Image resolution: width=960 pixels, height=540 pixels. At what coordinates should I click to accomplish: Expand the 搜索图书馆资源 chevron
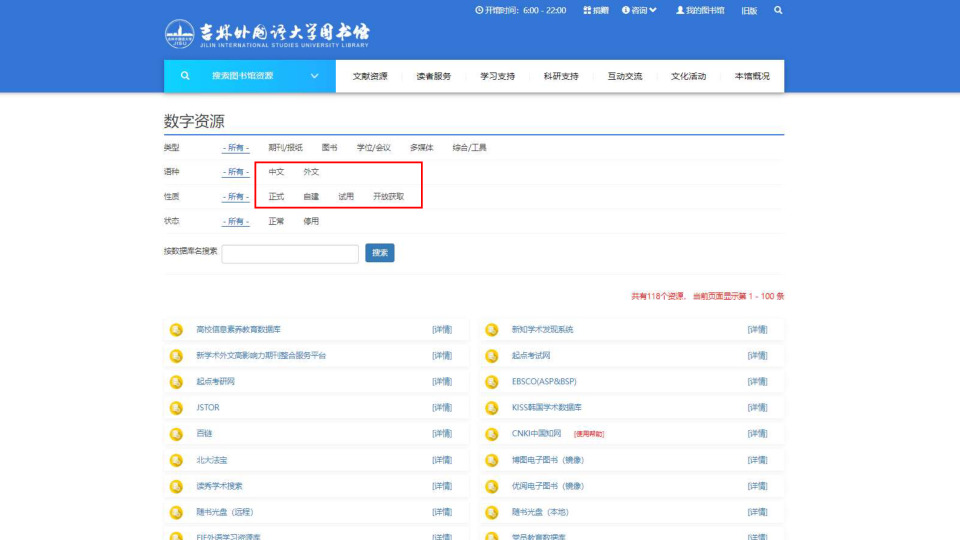click(x=314, y=76)
